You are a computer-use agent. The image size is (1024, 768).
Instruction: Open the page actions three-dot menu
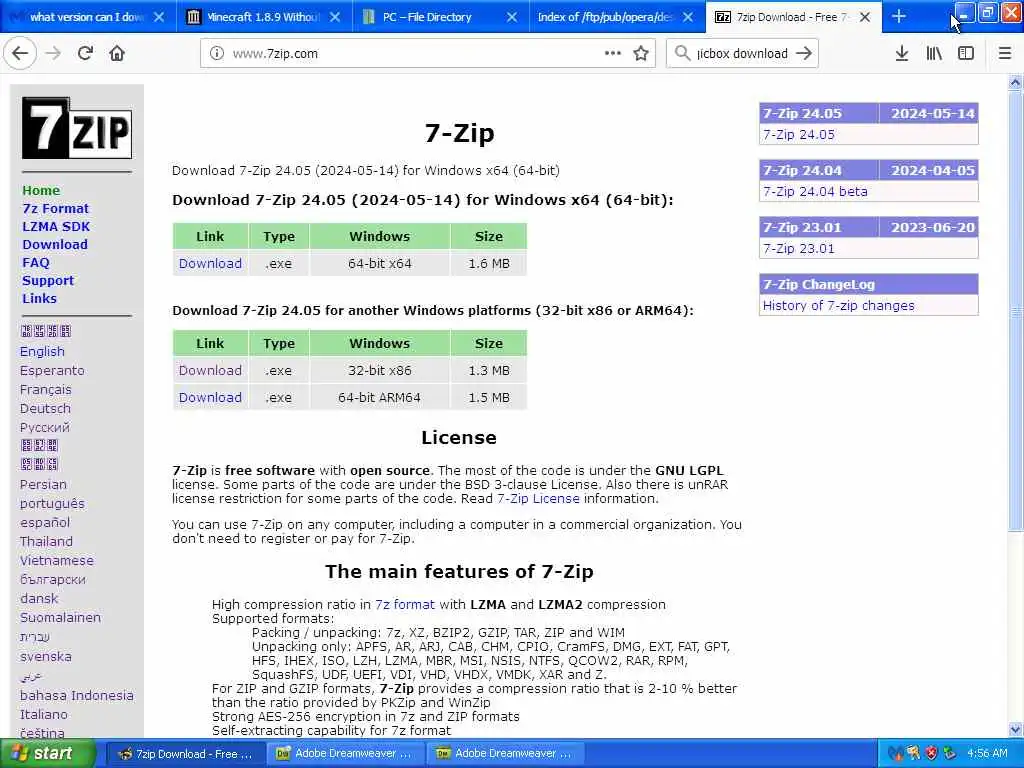tap(613, 54)
